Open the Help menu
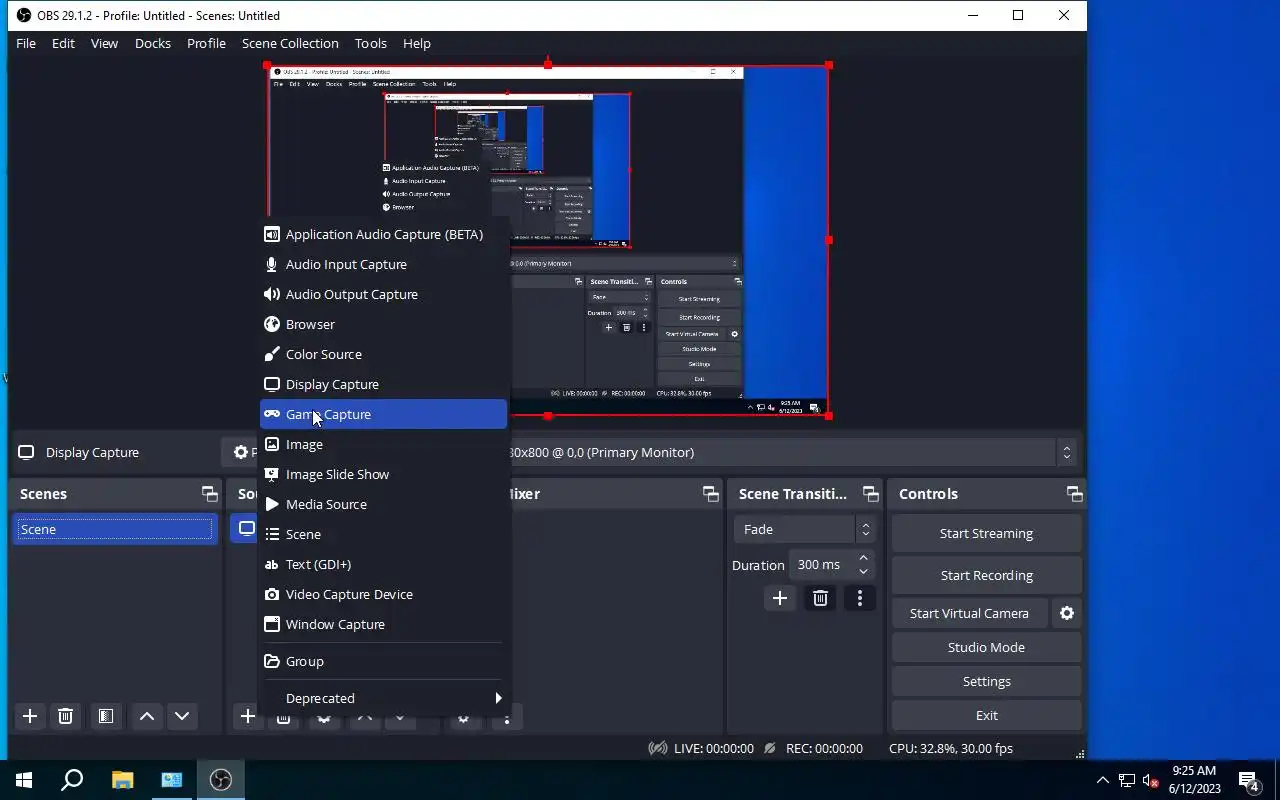 point(417,43)
